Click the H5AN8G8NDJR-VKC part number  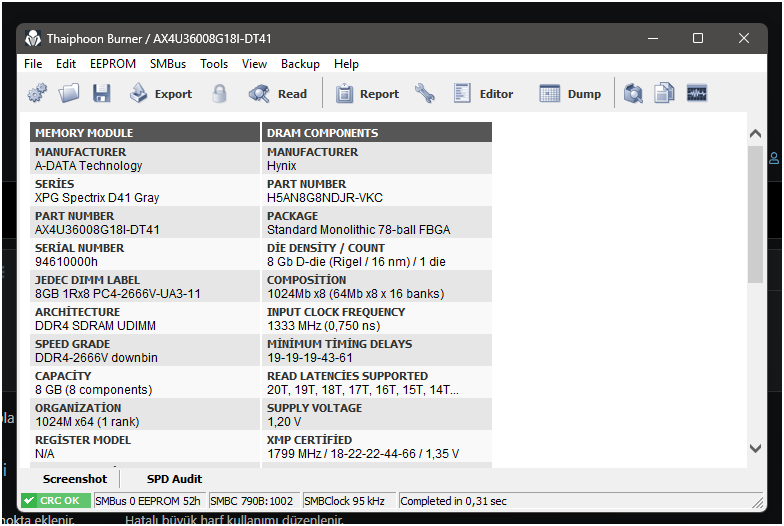pyautogui.click(x=325, y=198)
